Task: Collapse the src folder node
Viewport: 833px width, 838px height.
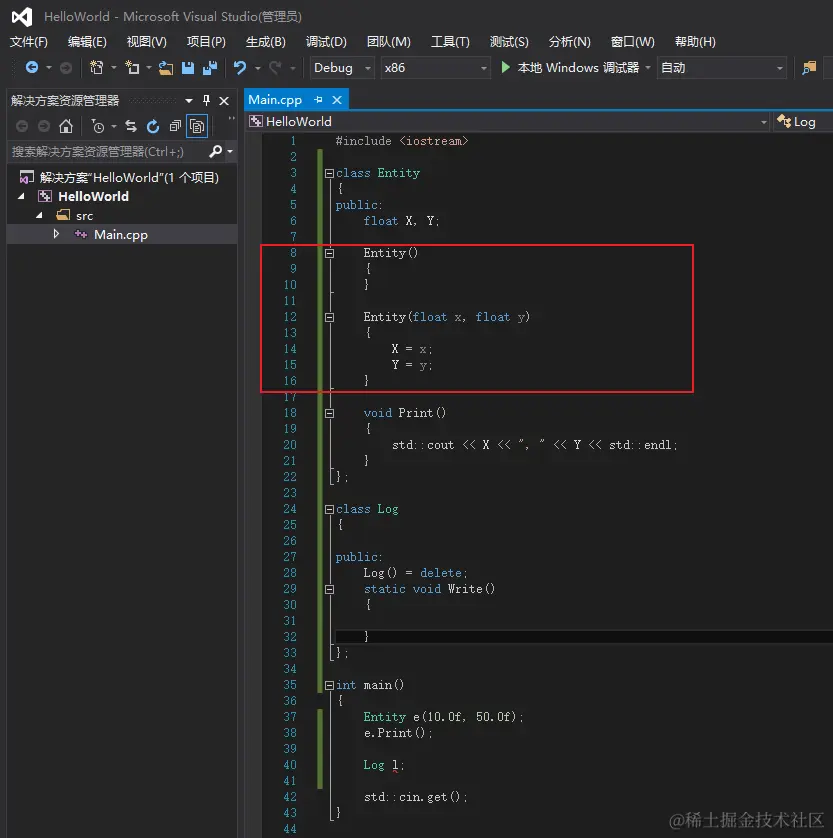Action: 39,215
